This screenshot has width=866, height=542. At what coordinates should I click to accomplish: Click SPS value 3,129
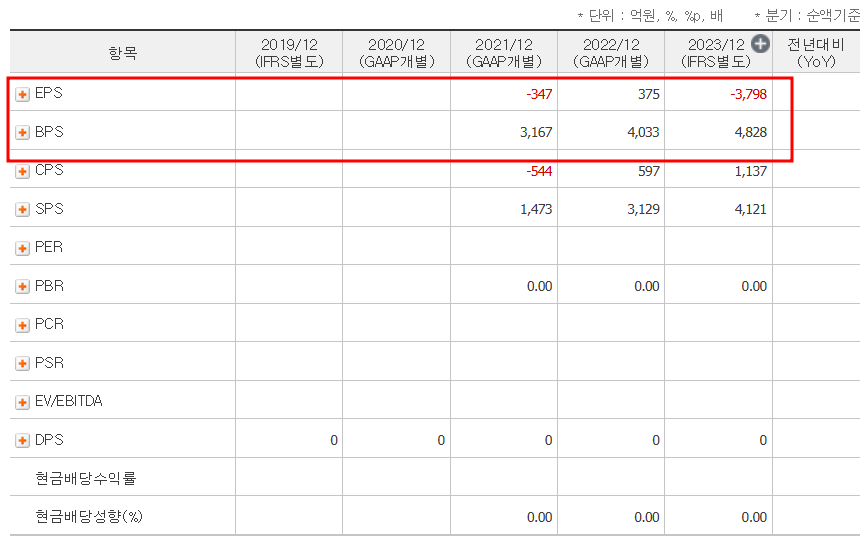click(643, 209)
